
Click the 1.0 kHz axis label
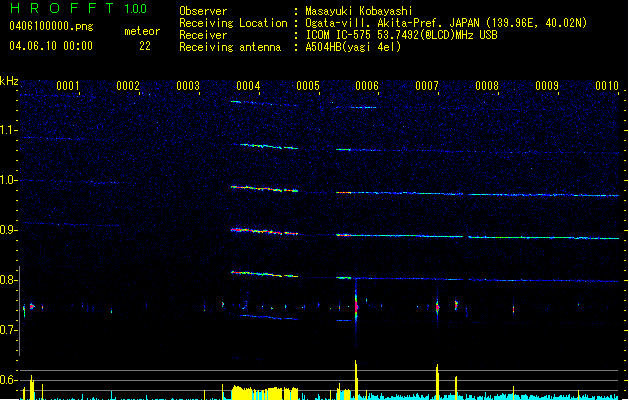(x=8, y=180)
